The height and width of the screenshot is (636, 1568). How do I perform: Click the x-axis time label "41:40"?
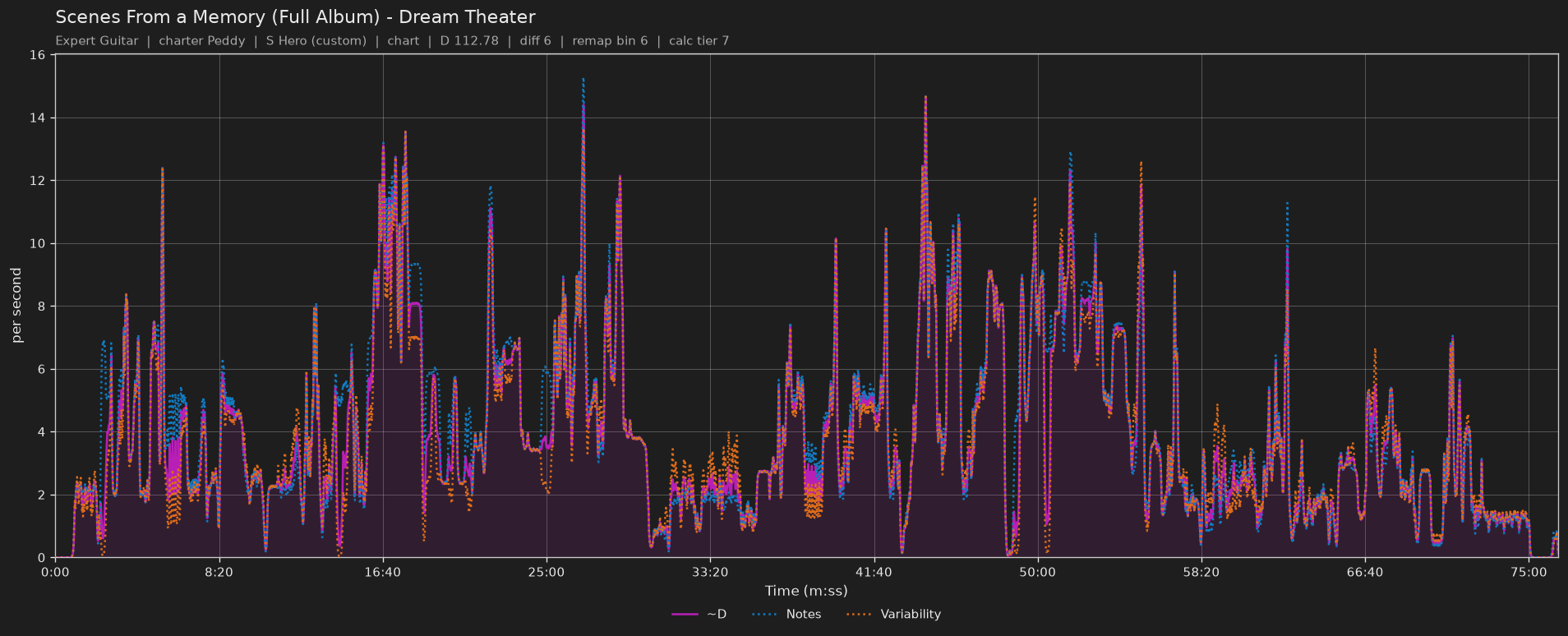[874, 572]
